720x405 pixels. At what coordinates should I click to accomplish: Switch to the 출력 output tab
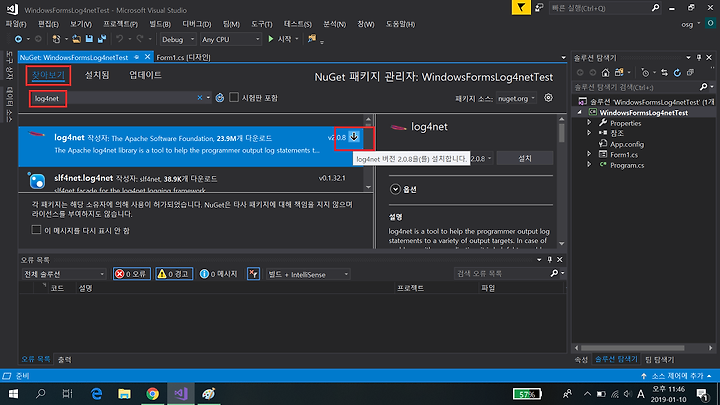65,360
